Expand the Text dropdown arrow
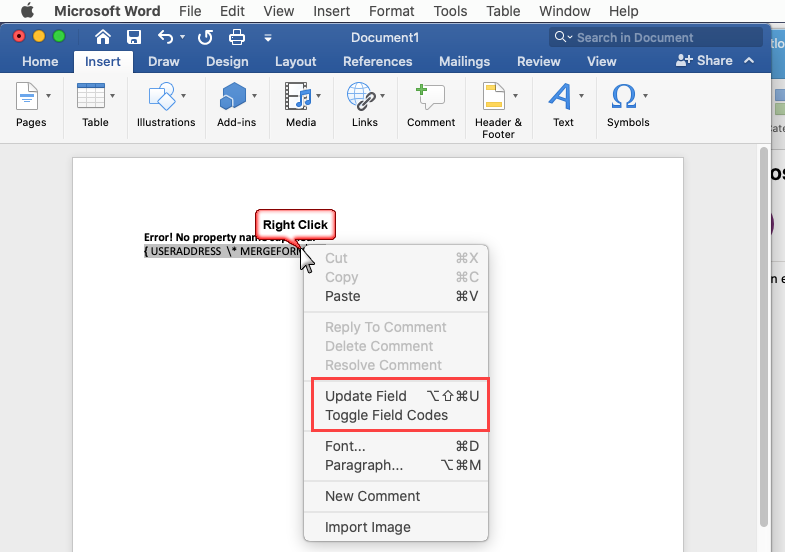 click(x=581, y=96)
